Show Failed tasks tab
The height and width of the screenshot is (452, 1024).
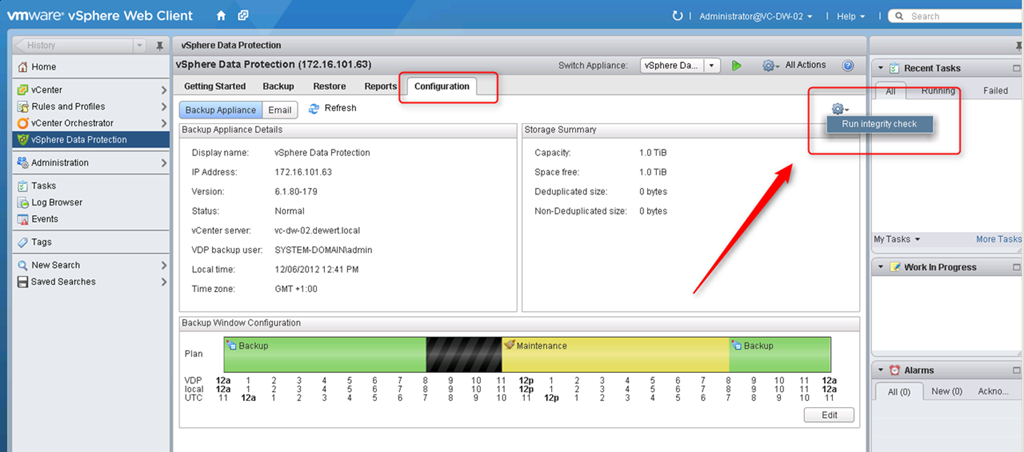click(x=995, y=91)
